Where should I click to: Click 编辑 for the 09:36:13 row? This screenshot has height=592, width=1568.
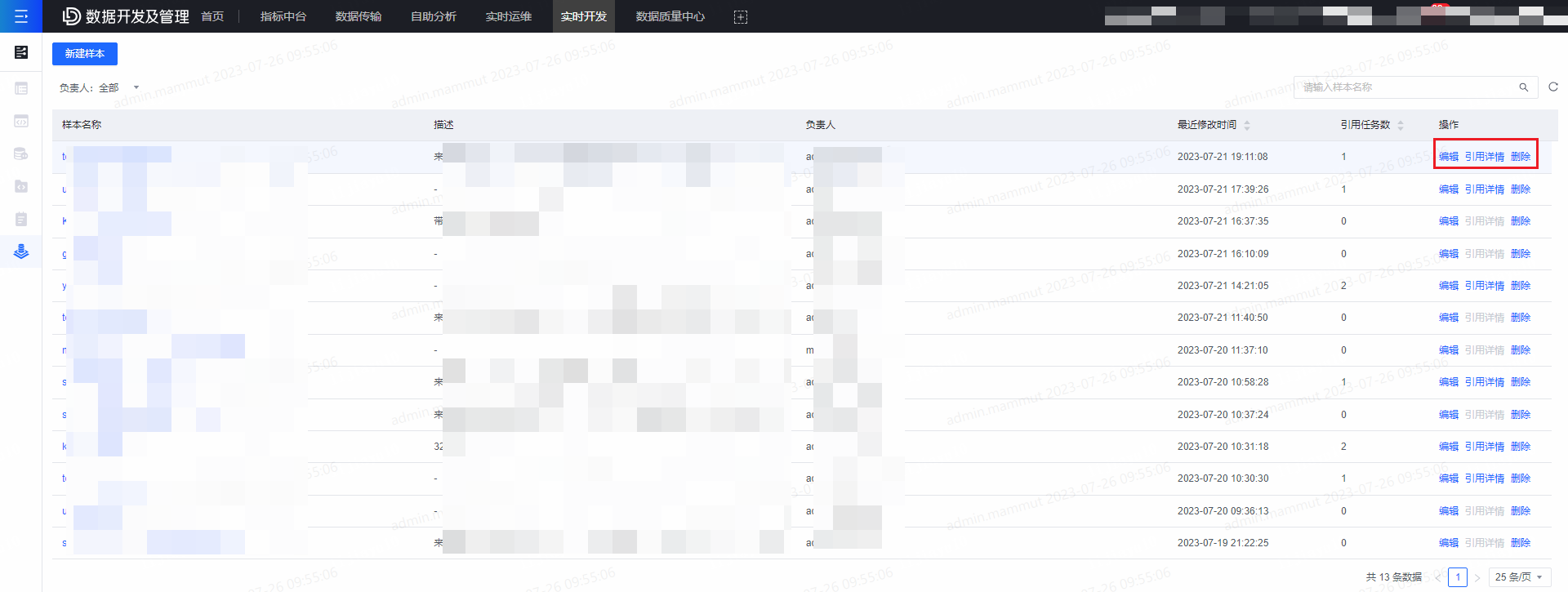pyautogui.click(x=1449, y=511)
